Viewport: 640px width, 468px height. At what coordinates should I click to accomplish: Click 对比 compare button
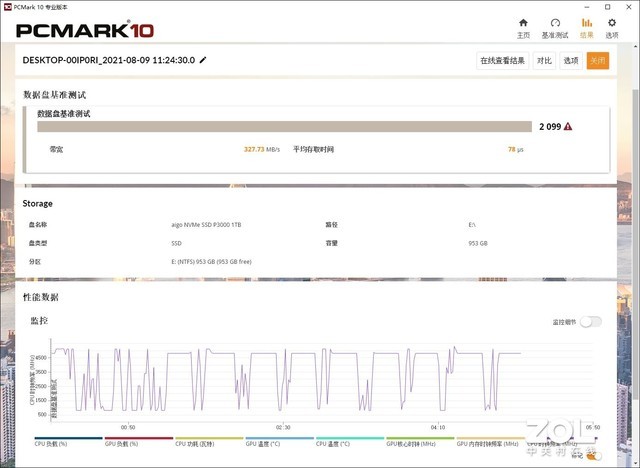point(544,61)
